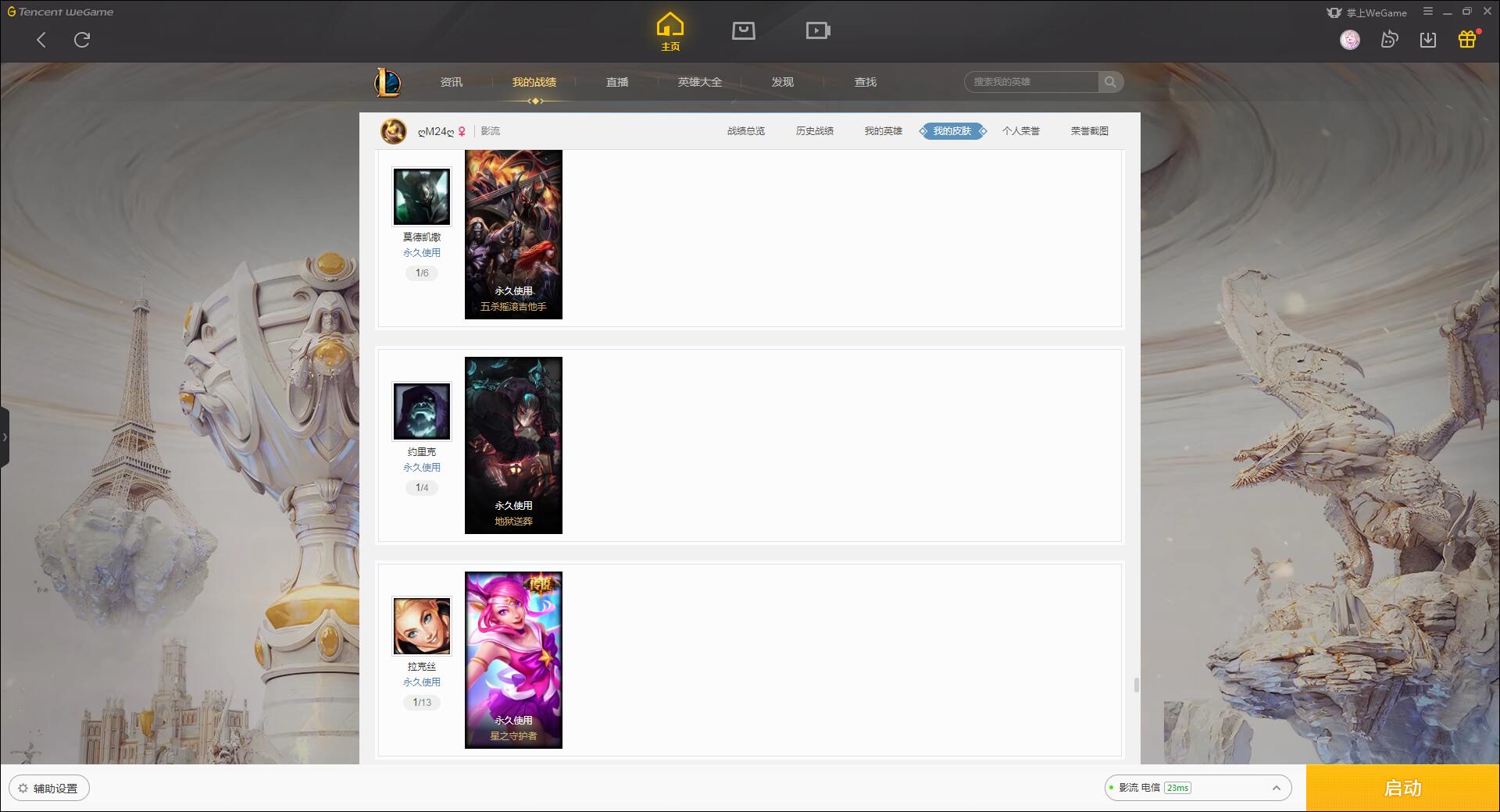Viewport: 1500px width, 812px height.
Task: Restore down the WeGame window
Action: [x=1467, y=12]
